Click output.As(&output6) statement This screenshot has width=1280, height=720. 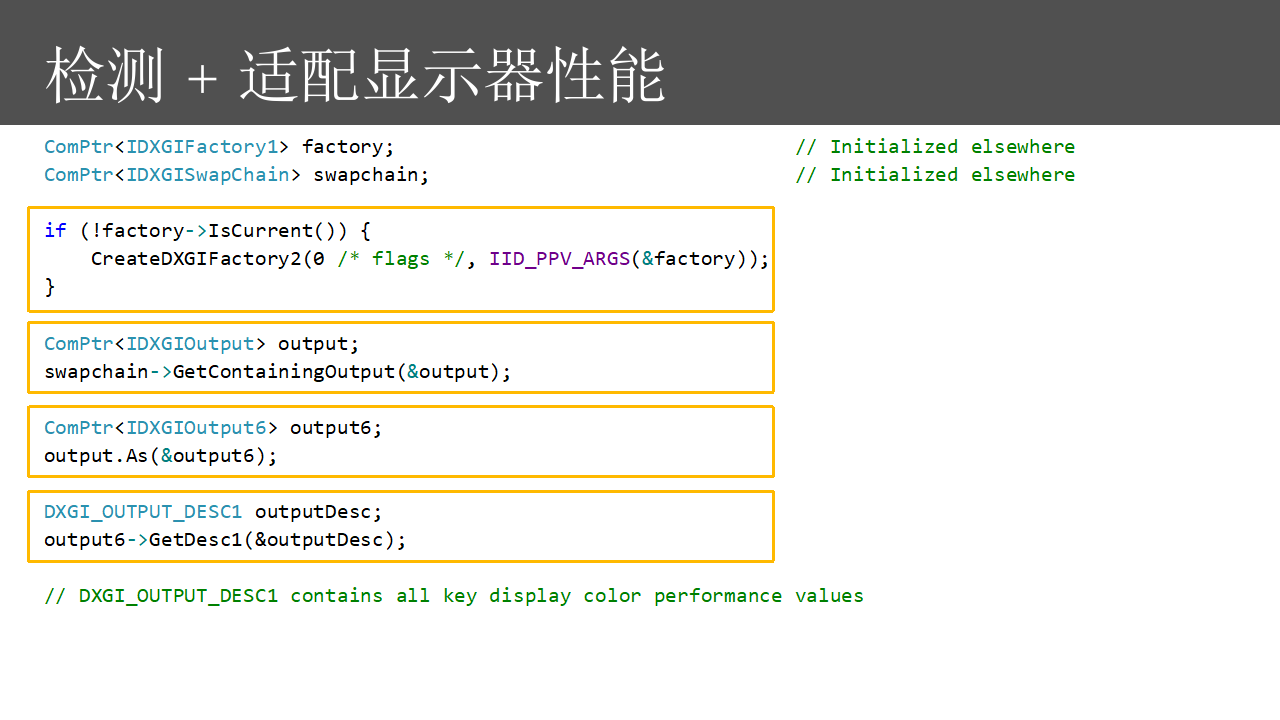coord(160,456)
